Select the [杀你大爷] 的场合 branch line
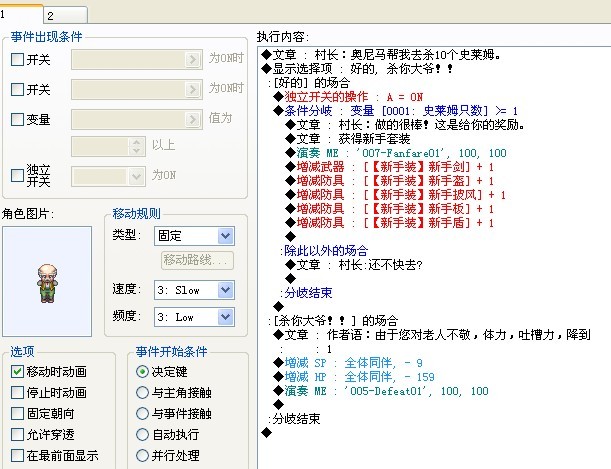 (x=333, y=321)
